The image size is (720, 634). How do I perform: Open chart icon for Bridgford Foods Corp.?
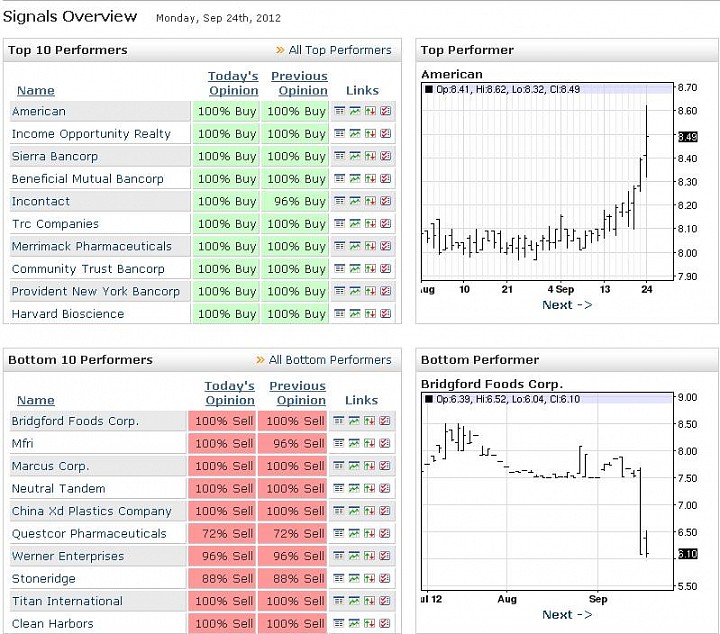pos(354,421)
